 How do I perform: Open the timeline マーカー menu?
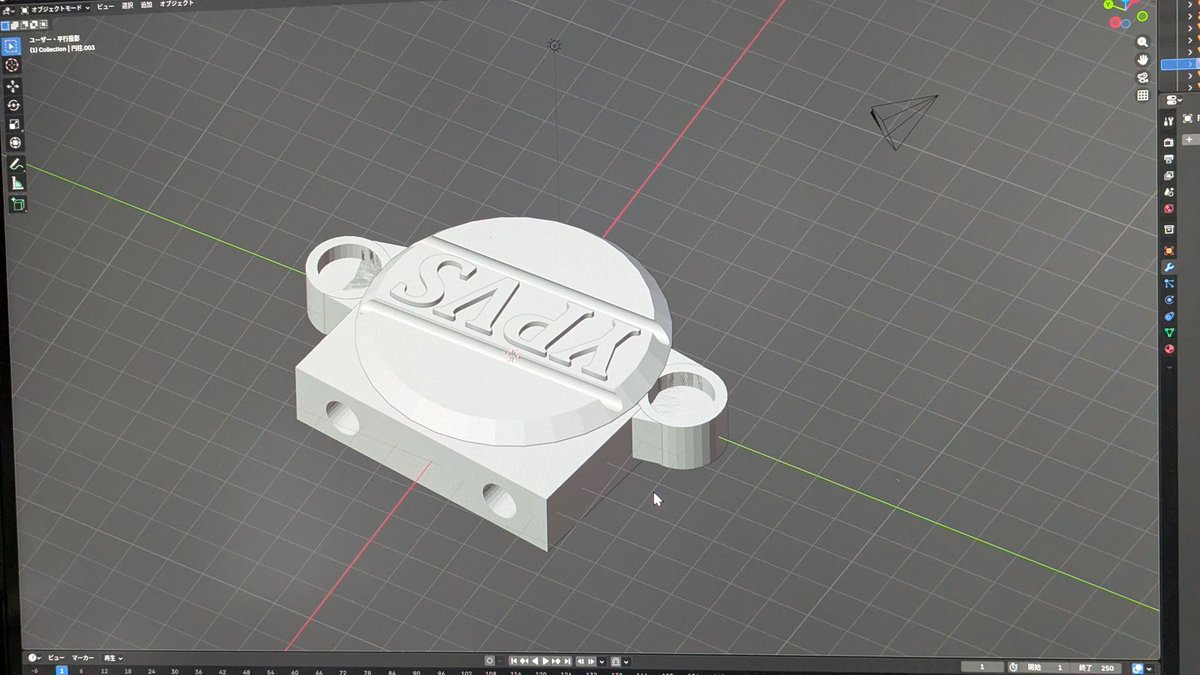click(84, 658)
